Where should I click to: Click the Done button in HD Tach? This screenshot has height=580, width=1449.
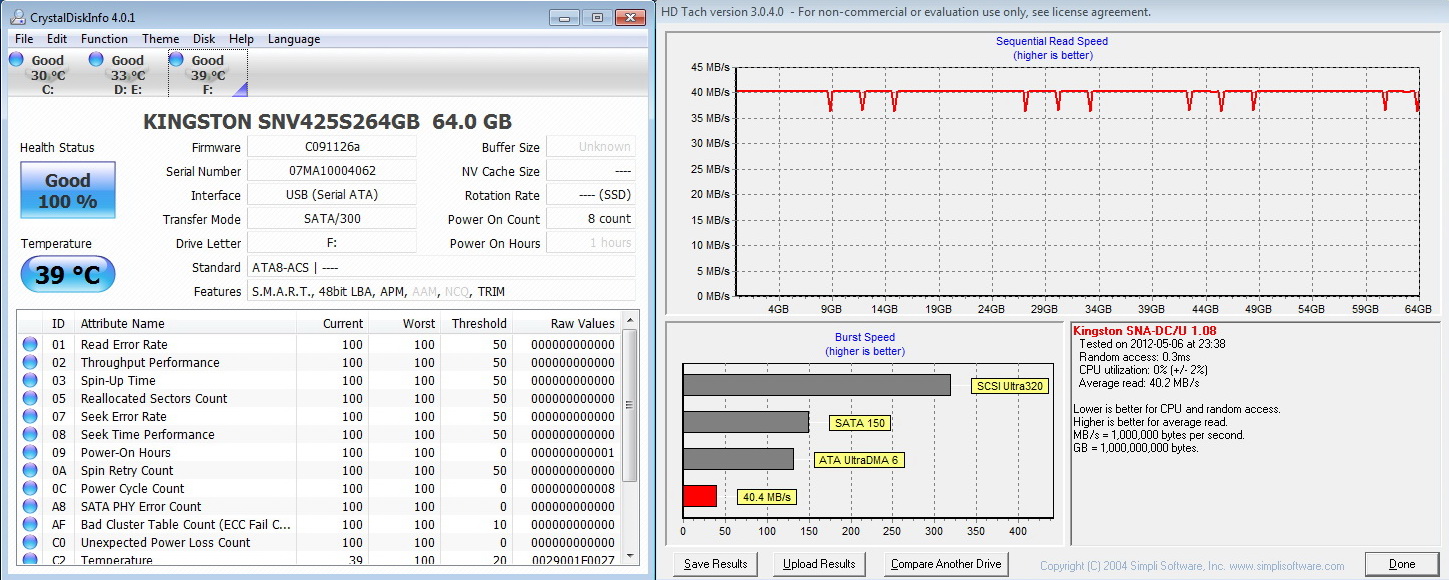tap(1402, 564)
